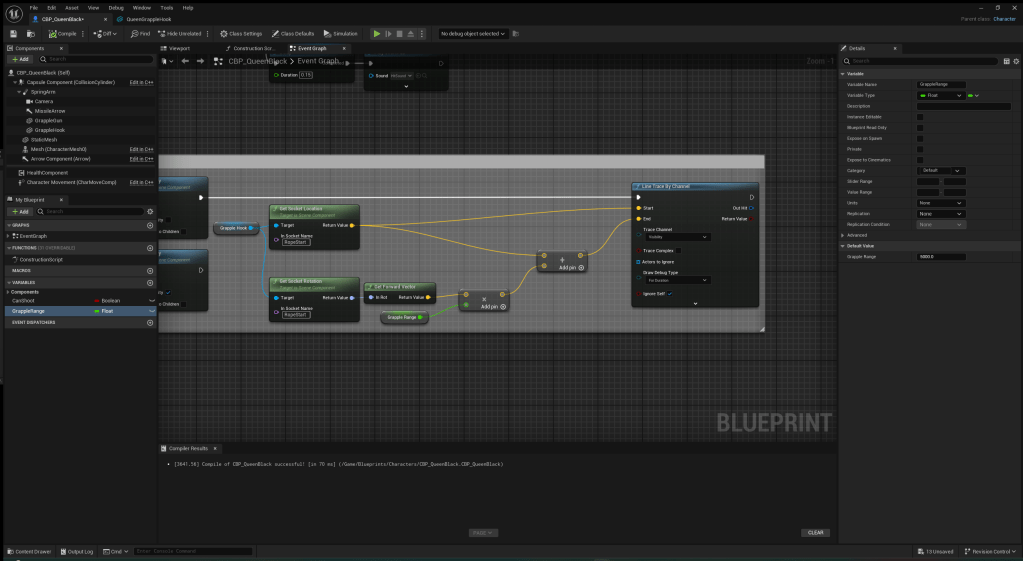The height and width of the screenshot is (561, 1023).
Task: Click the CLEAR button in Compiler Results
Action: [815, 532]
